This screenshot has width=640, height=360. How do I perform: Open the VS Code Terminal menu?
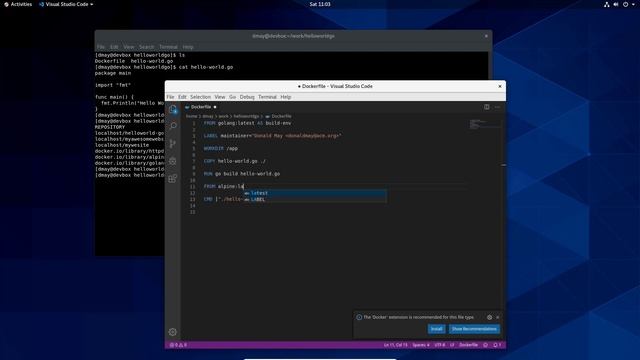click(267, 97)
